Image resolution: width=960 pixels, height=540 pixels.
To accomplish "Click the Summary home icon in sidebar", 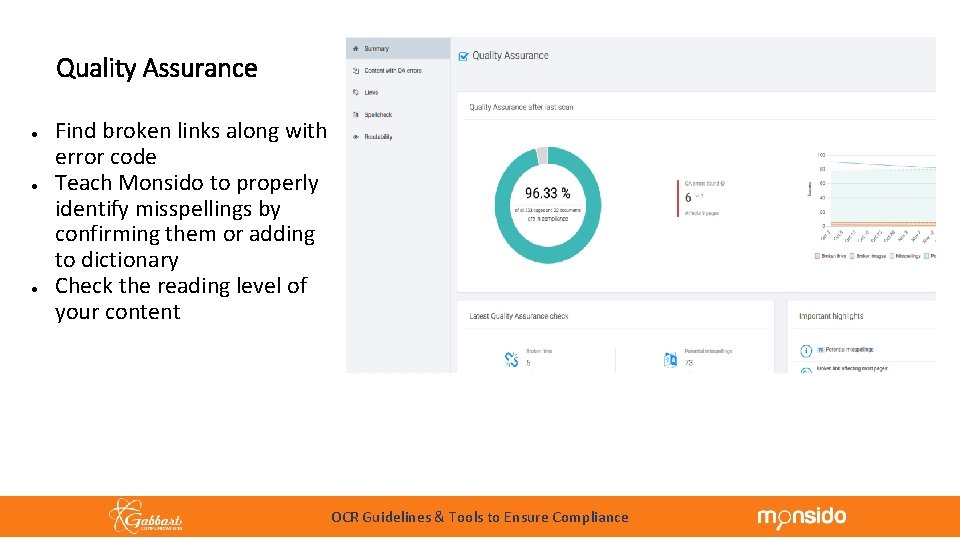I will click(x=356, y=48).
